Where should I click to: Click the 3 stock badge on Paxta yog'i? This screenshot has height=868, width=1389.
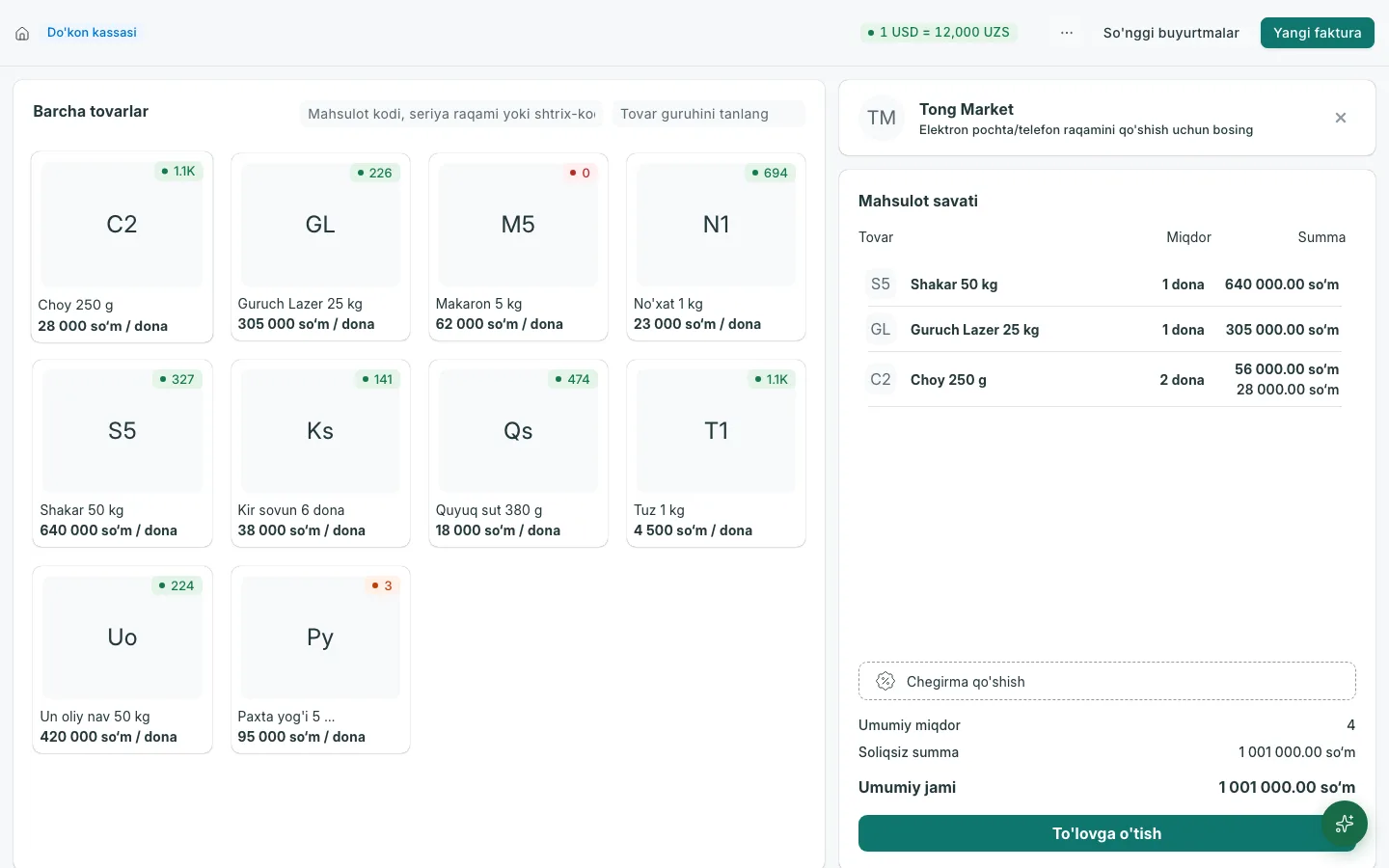tap(382, 586)
